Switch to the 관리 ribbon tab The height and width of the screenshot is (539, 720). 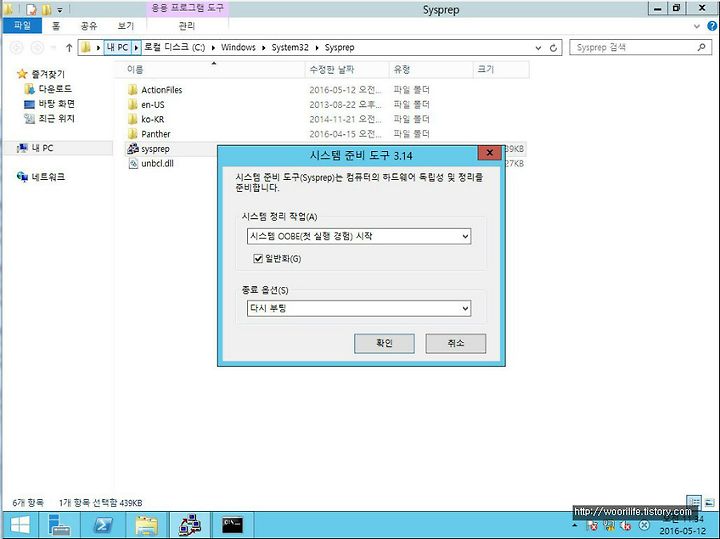[x=187, y=26]
